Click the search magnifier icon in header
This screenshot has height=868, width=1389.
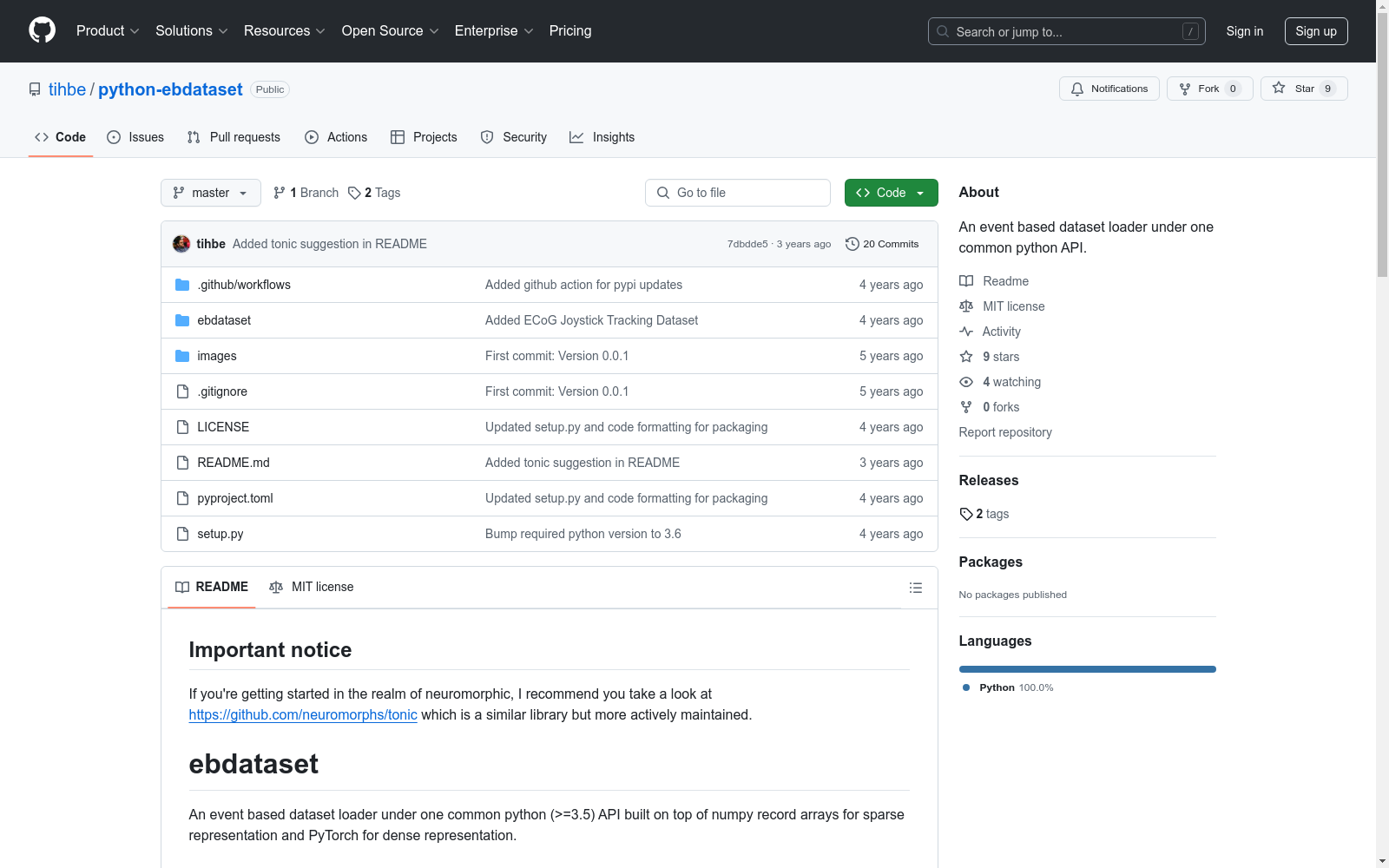[943, 31]
